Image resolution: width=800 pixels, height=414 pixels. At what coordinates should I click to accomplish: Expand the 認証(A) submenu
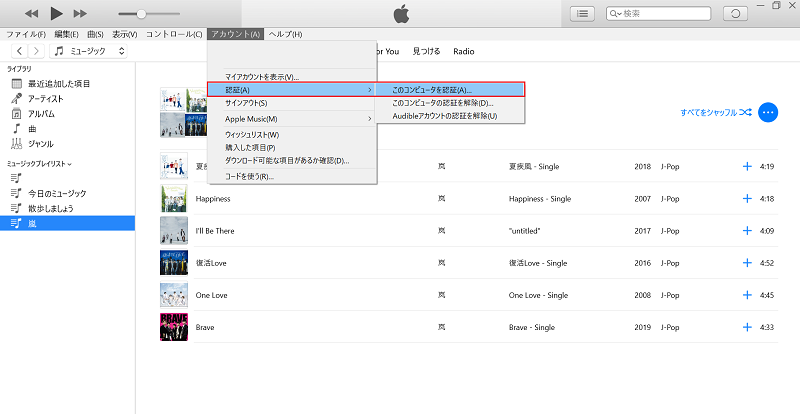[292, 90]
